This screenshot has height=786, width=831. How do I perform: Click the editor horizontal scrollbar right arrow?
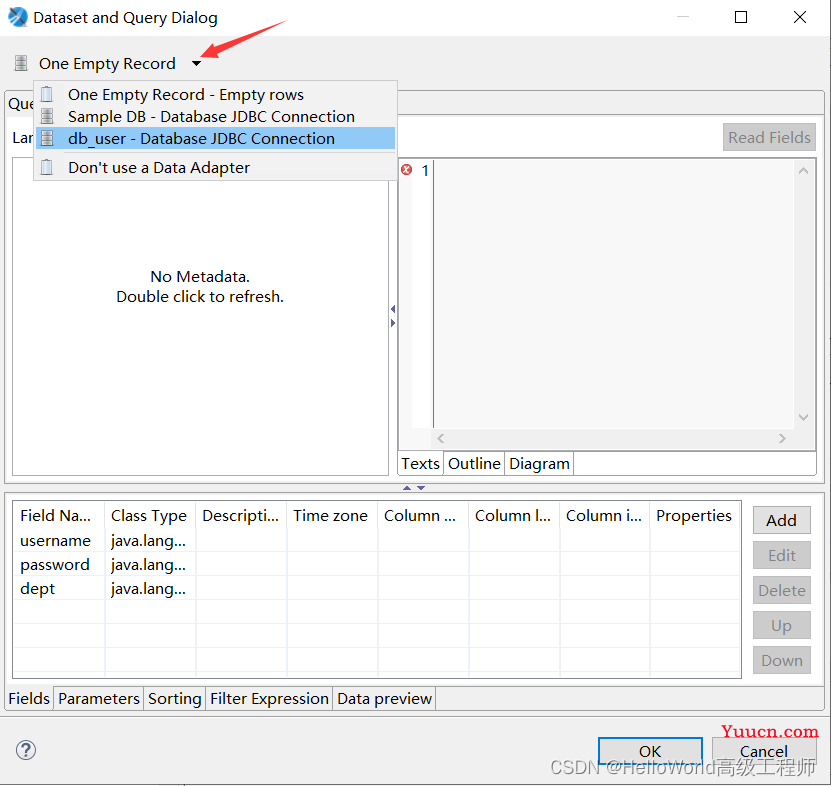[x=782, y=438]
